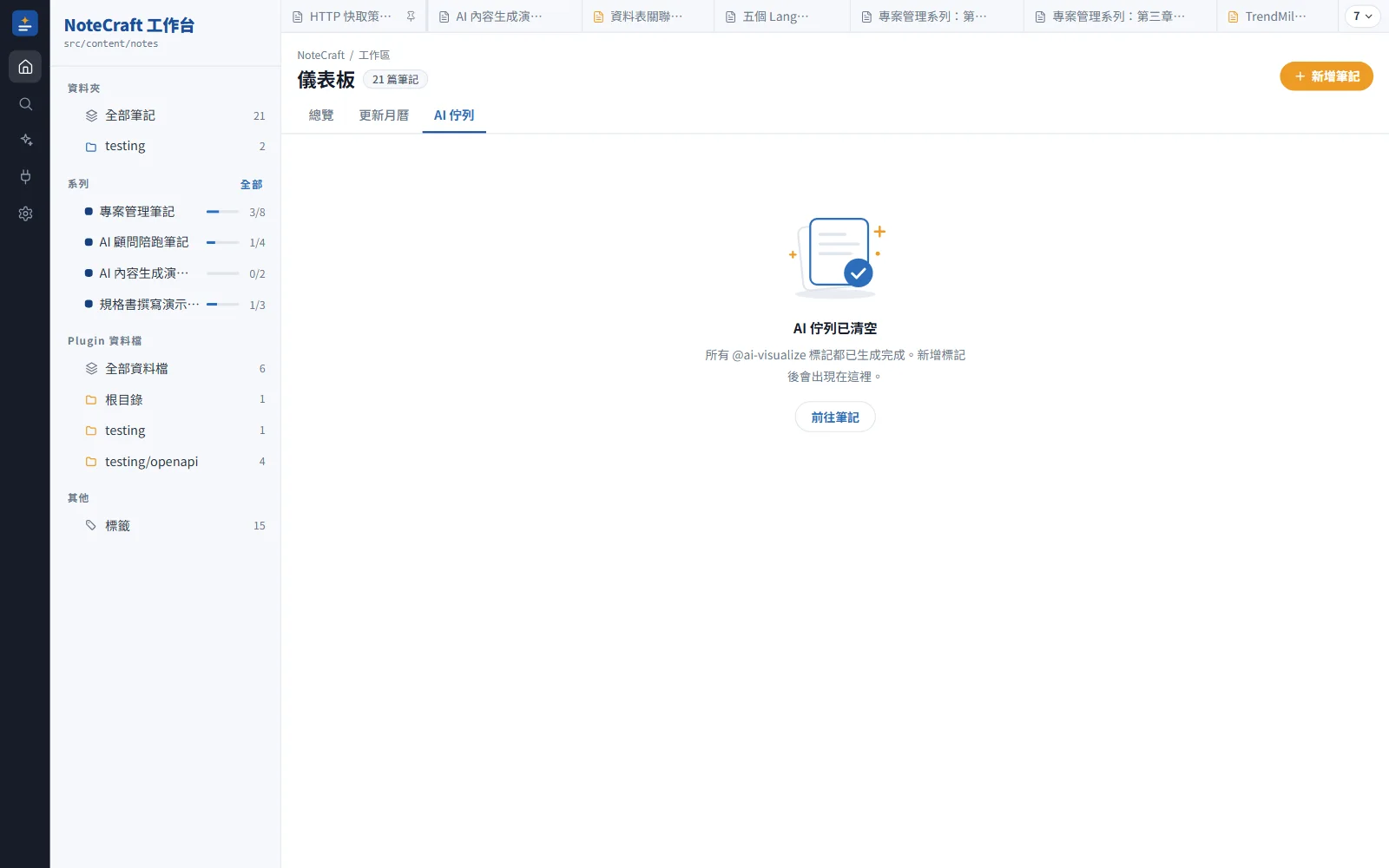1389x868 pixels.
Task: Switch to the TrendMil note tab
Action: pos(1276,16)
